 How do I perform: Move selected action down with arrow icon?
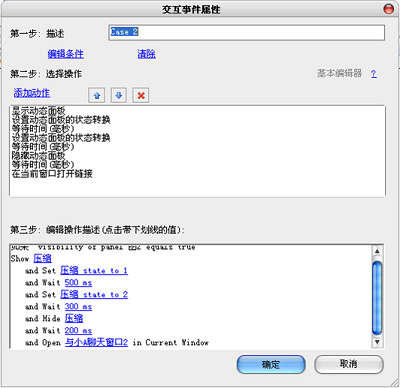tap(119, 96)
